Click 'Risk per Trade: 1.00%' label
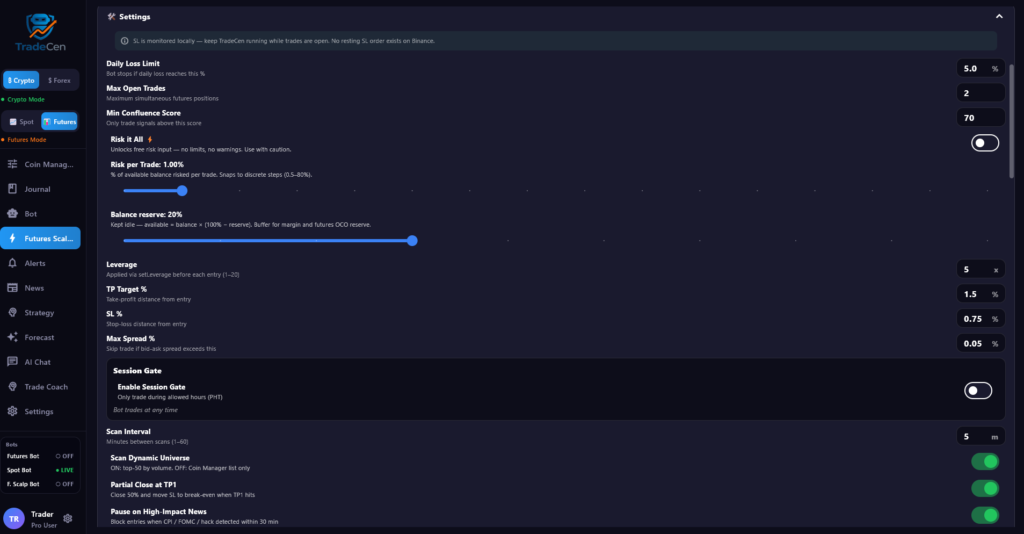1024x534 pixels. click(147, 165)
